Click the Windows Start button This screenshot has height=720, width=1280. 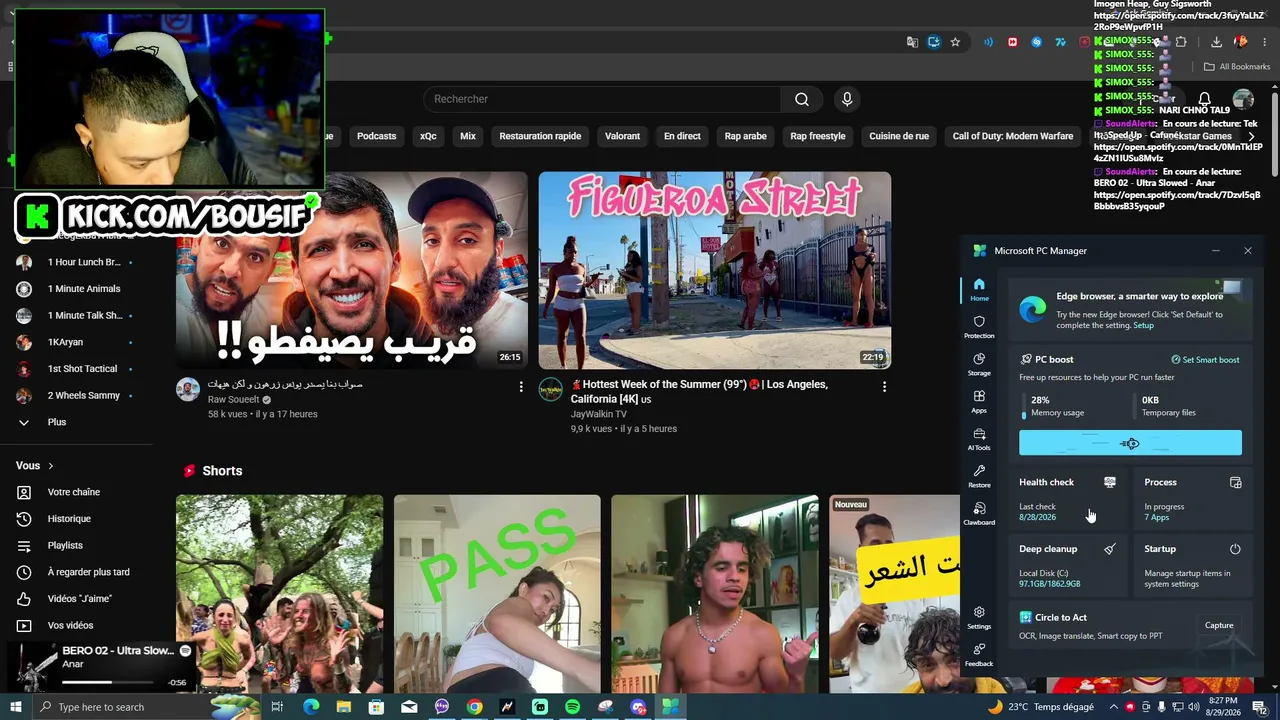coord(16,707)
